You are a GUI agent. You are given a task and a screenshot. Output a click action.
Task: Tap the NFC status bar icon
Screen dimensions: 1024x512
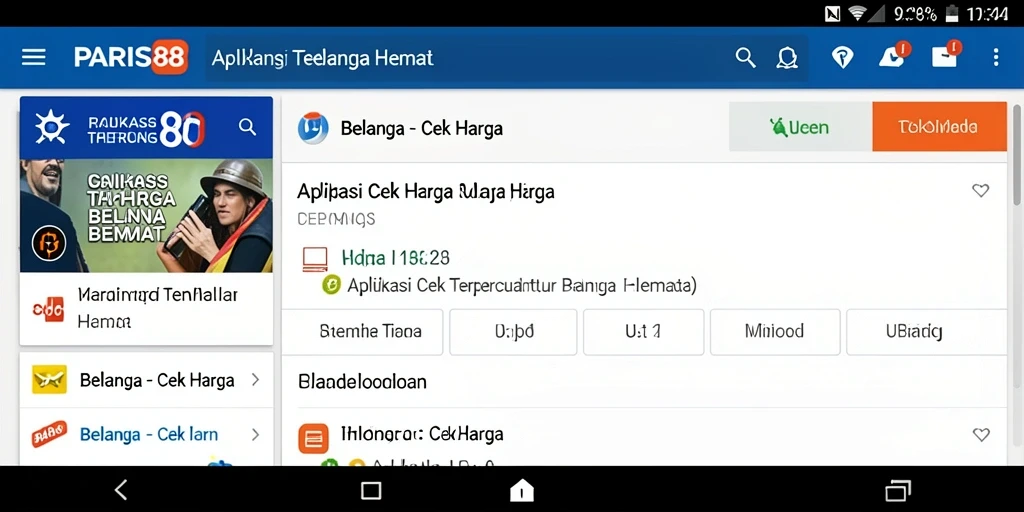click(833, 13)
